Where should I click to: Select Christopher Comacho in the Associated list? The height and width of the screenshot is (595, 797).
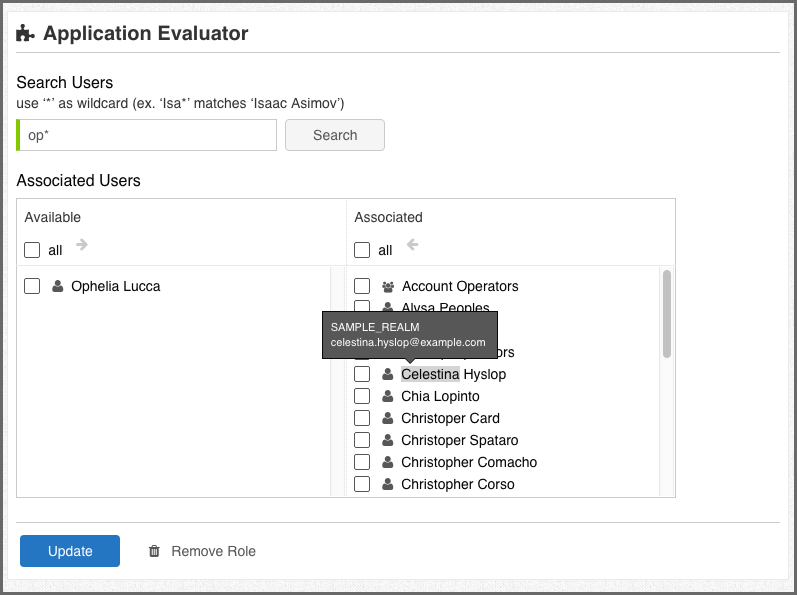(469, 462)
